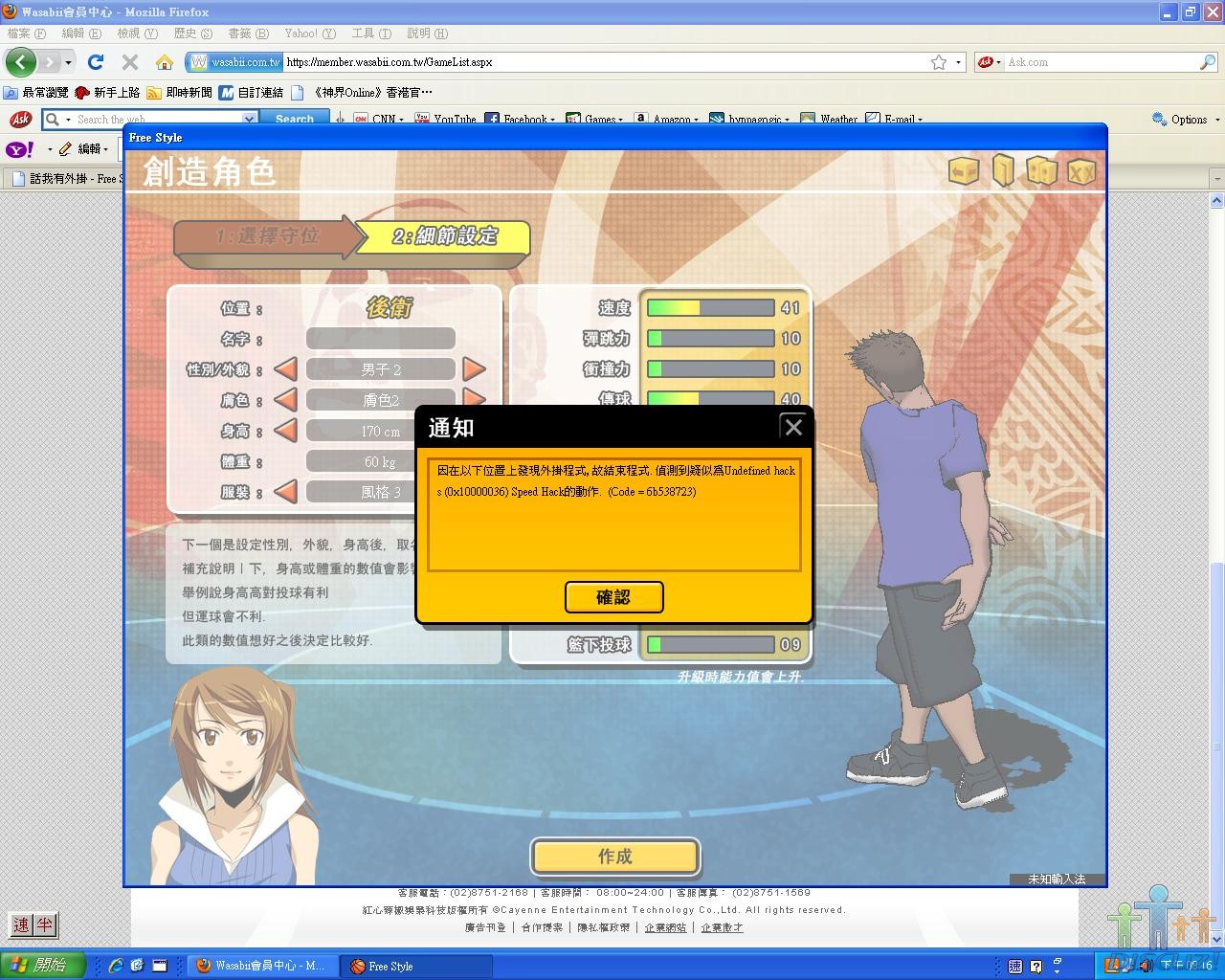The image size is (1225, 980).
Task: Expand Ask toolbar search box dropdown
Action: (x=250, y=120)
